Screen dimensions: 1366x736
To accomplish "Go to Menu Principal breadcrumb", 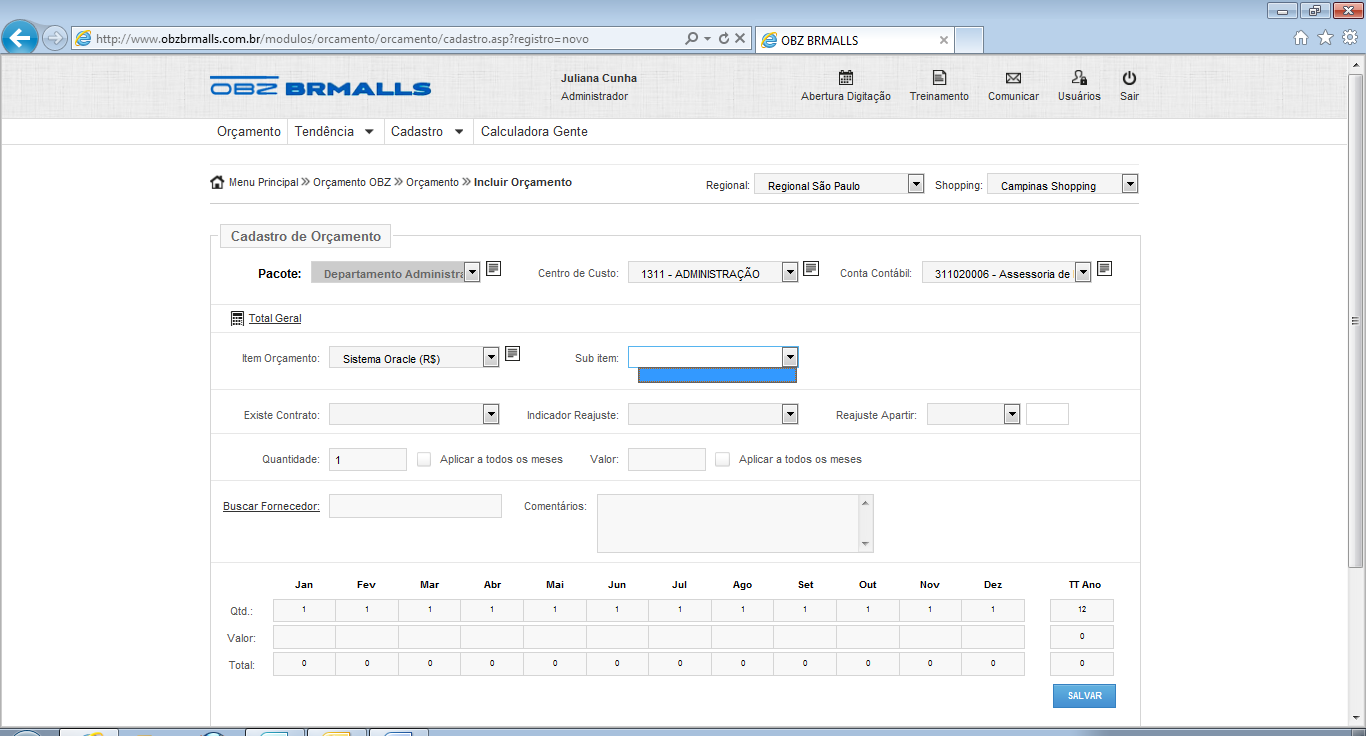I will pos(263,182).
